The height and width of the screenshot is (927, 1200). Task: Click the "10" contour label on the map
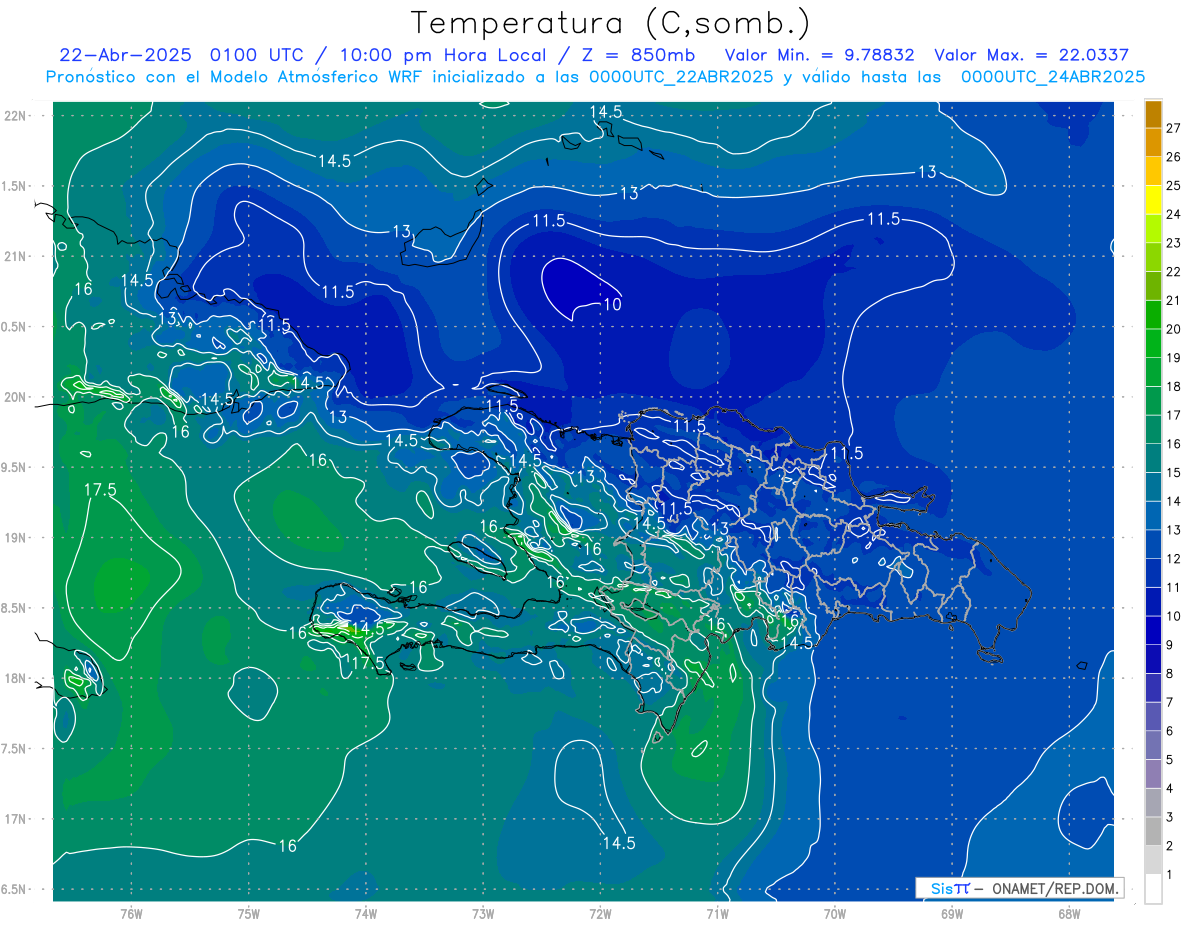coord(611,305)
